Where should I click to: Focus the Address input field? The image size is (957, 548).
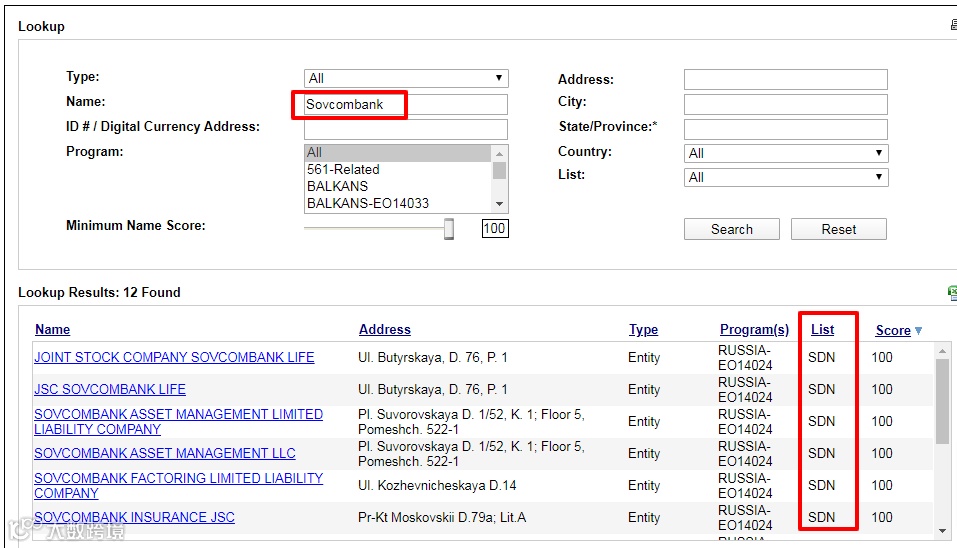tap(785, 79)
